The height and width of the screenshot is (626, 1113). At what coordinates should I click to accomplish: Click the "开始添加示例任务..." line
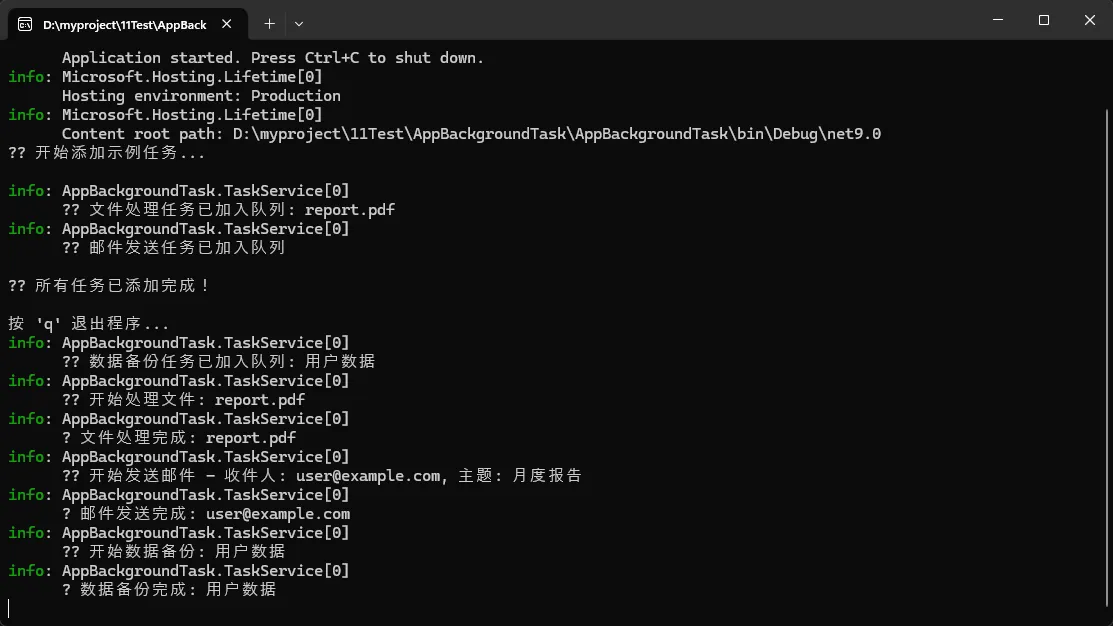(118, 153)
